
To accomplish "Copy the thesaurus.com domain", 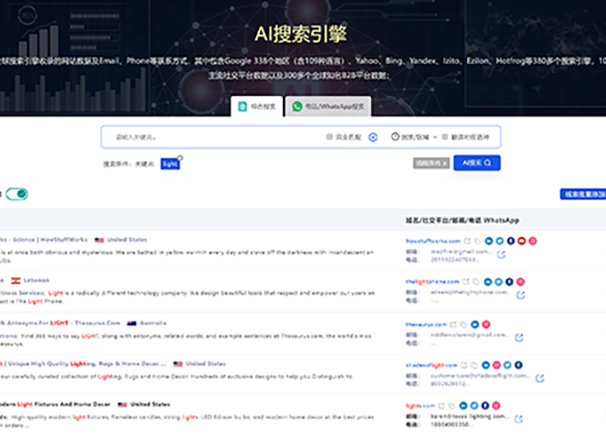I will [463, 324].
